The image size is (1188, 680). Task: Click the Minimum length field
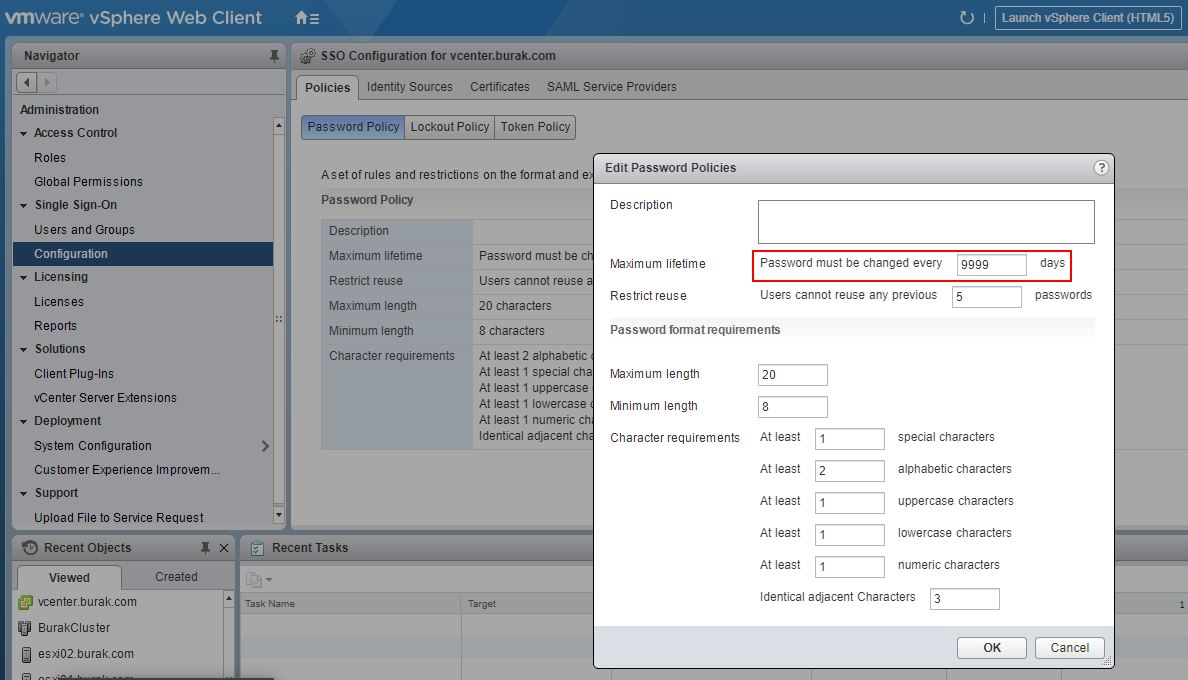click(x=793, y=407)
